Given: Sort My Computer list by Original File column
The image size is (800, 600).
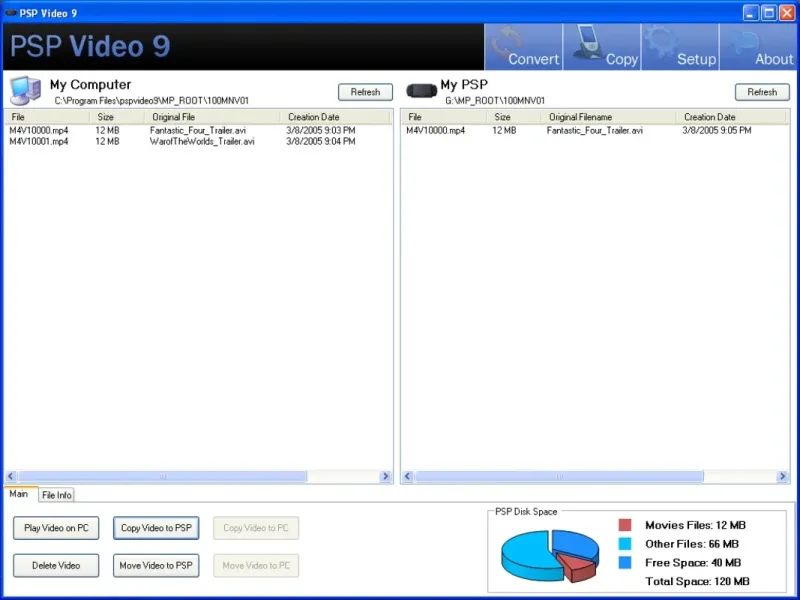Looking at the screenshot, I should pos(212,117).
